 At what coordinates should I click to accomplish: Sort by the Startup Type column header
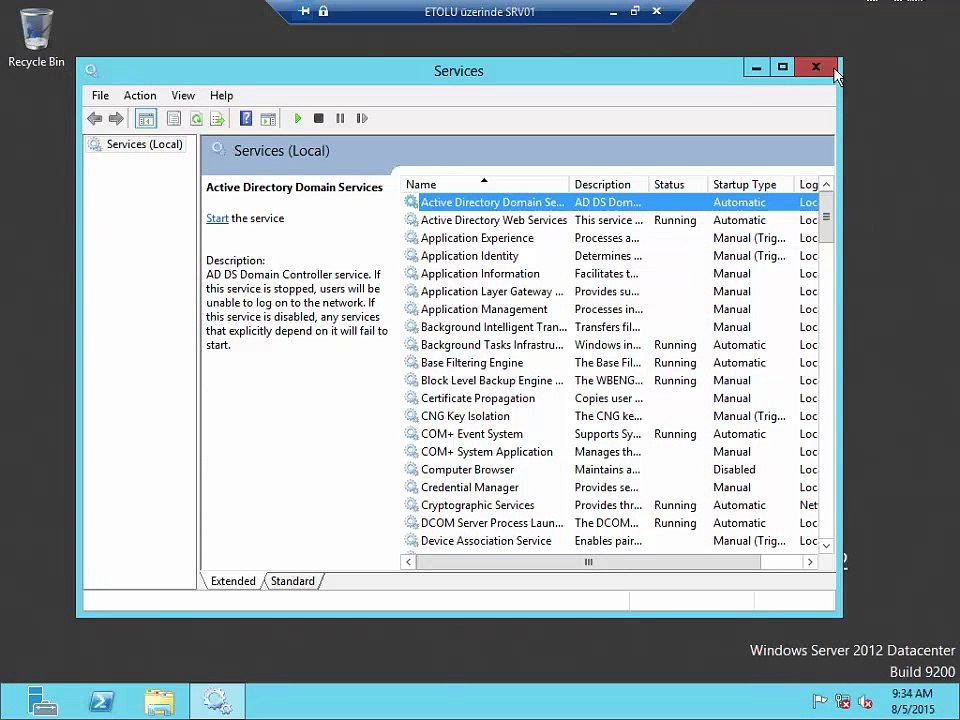point(750,184)
